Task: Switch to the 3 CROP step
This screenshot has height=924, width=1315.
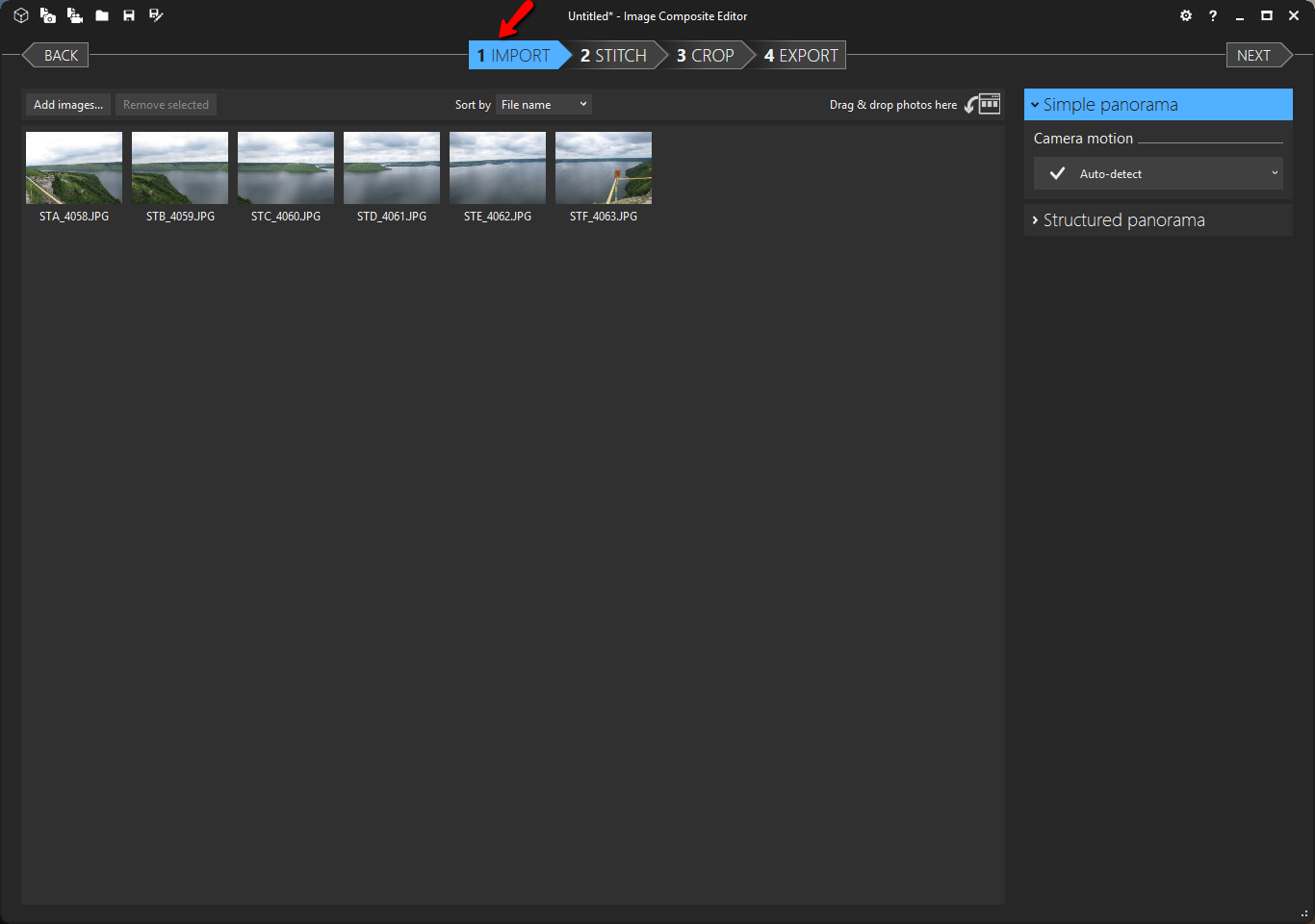Action: (706, 56)
